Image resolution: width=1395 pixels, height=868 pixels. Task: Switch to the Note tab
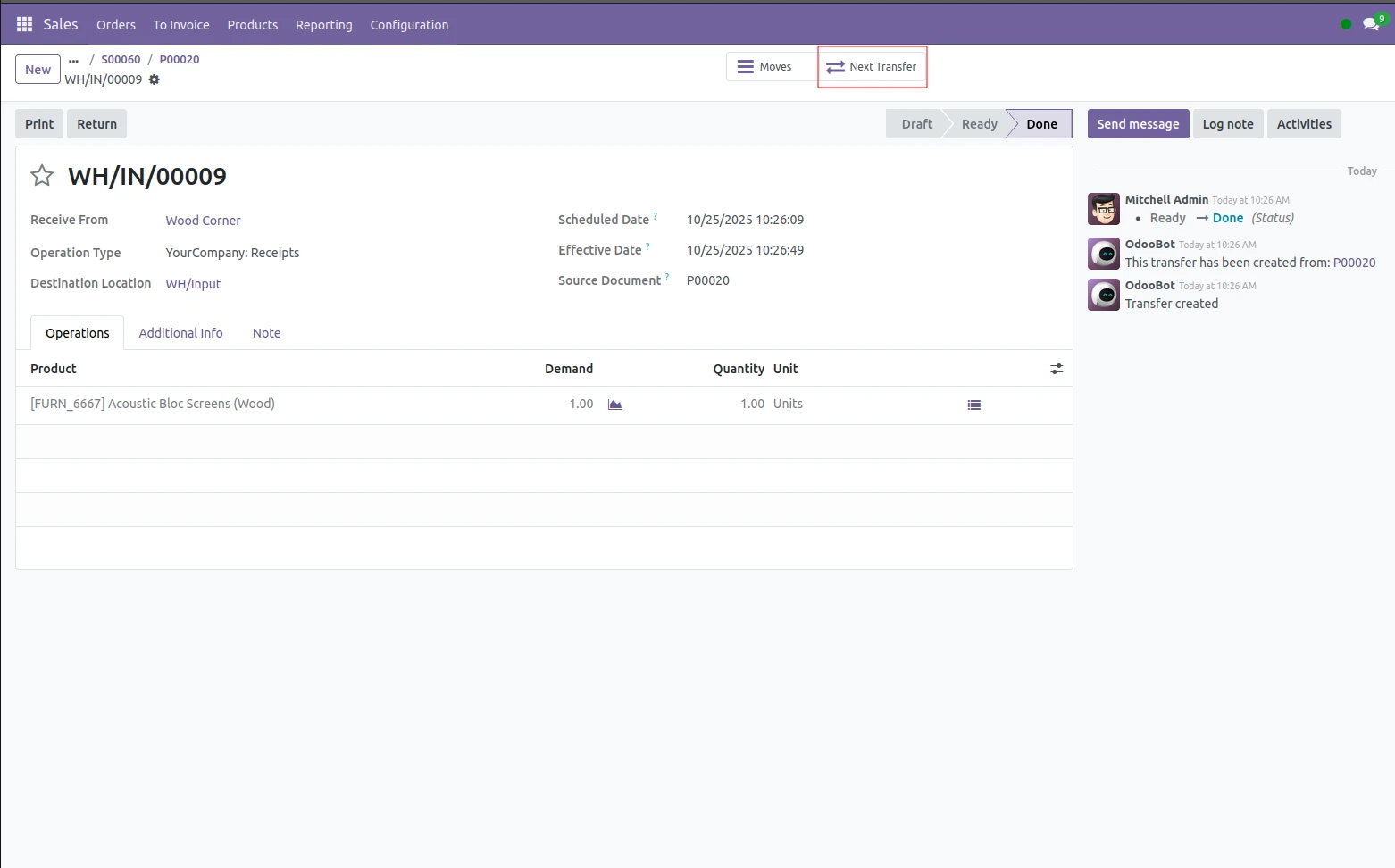[x=266, y=333]
